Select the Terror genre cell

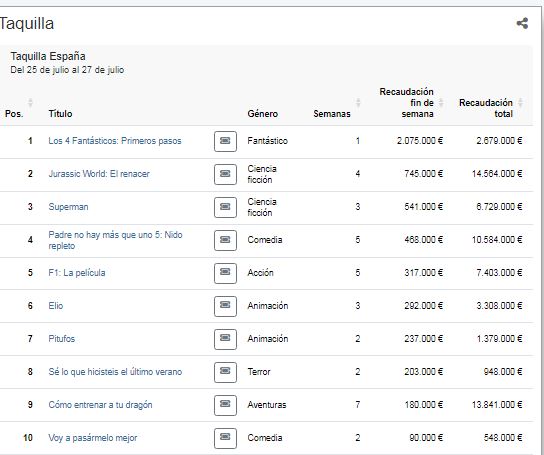click(259, 372)
